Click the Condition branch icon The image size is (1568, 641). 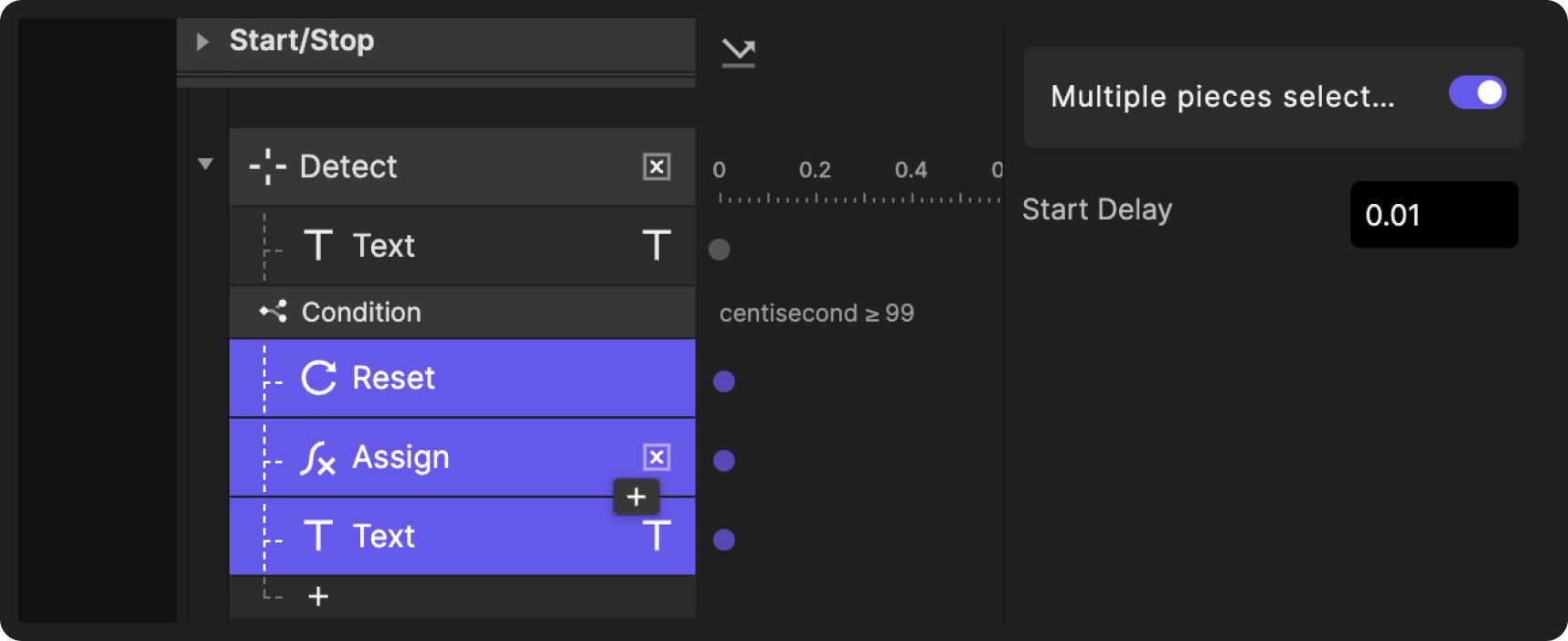[272, 312]
